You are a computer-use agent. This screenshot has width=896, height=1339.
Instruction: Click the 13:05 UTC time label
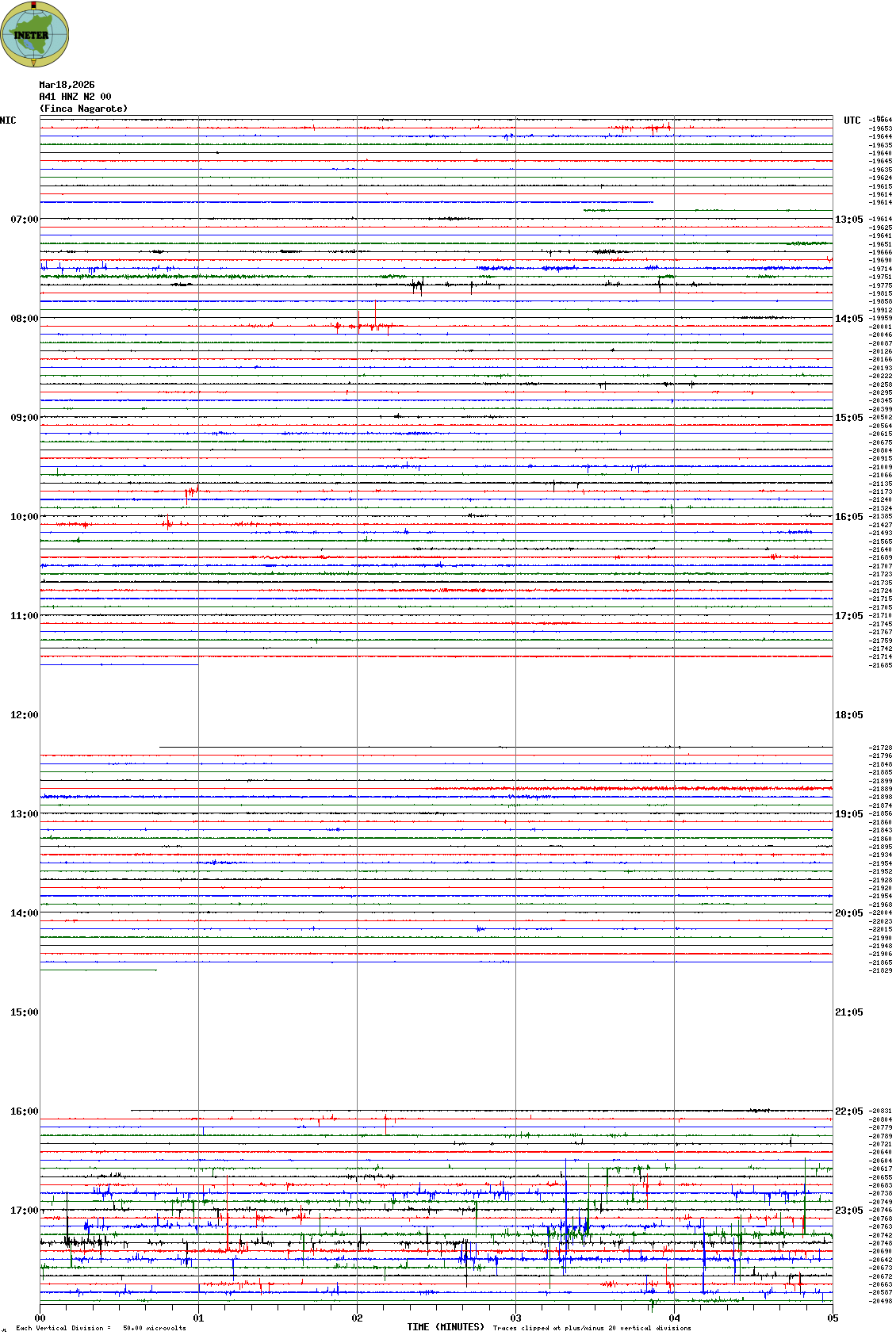(x=848, y=220)
